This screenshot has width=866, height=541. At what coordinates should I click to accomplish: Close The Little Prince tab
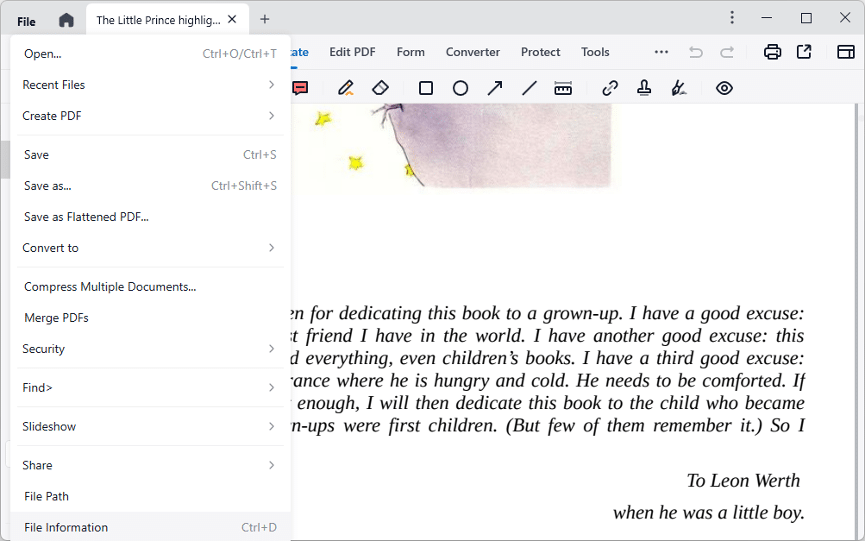click(x=232, y=19)
